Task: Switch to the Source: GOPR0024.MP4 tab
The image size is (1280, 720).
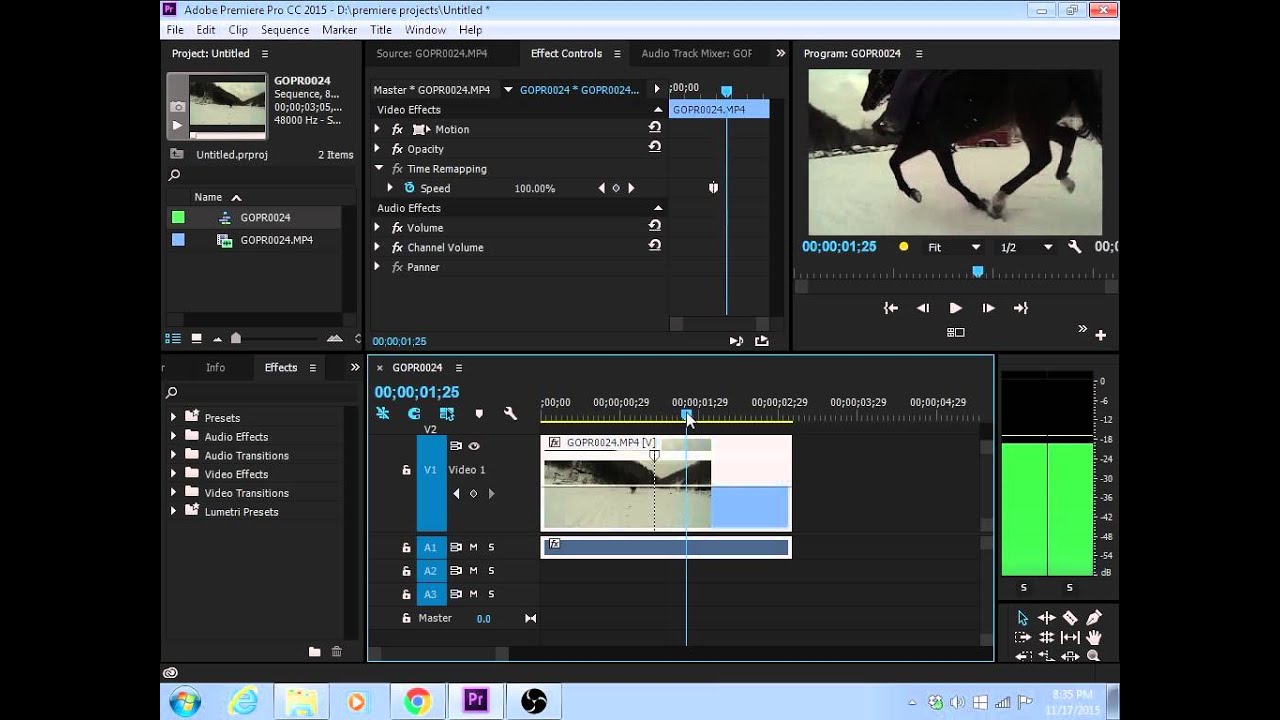Action: pos(432,54)
